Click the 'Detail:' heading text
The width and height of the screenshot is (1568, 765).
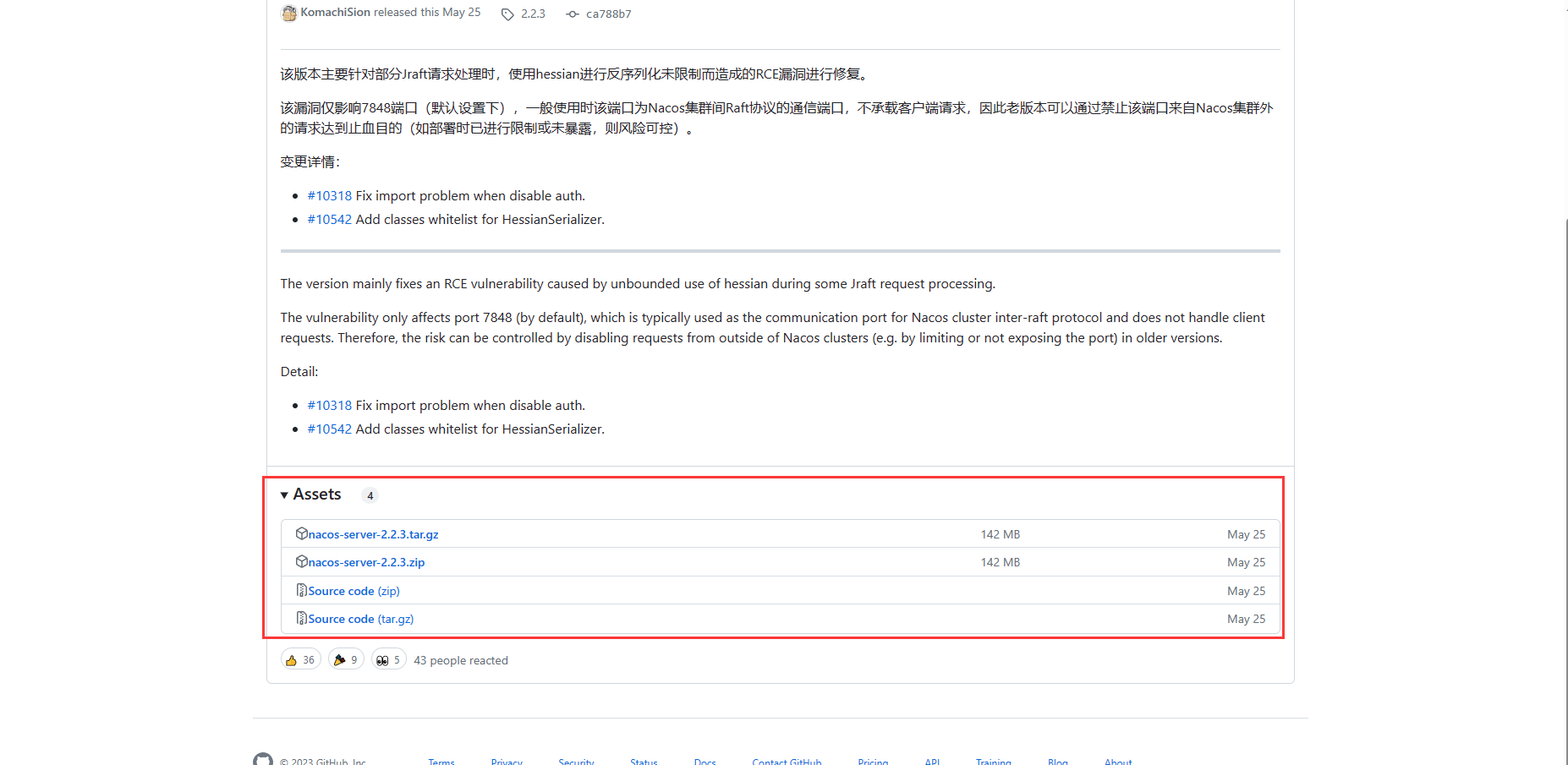coord(299,372)
